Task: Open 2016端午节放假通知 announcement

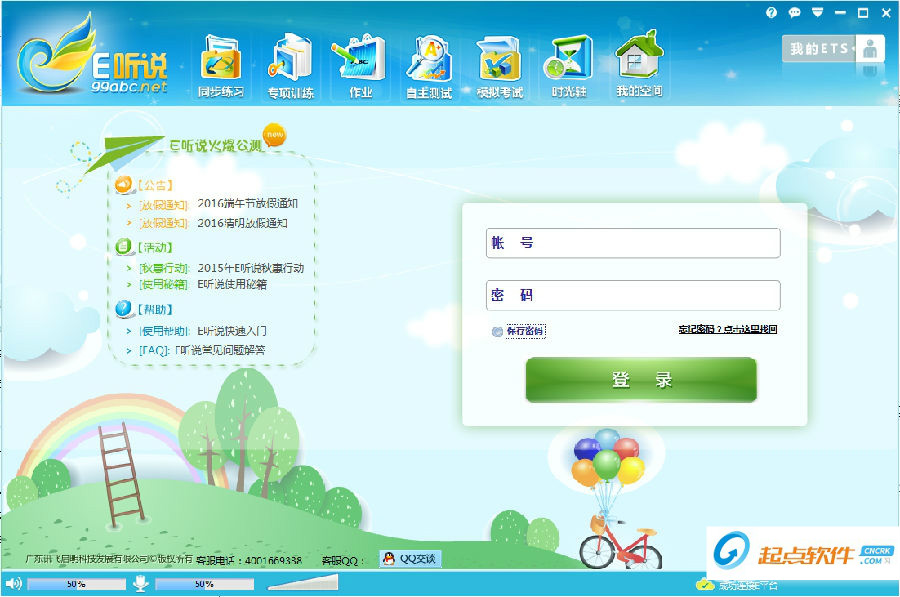Action: (247, 203)
